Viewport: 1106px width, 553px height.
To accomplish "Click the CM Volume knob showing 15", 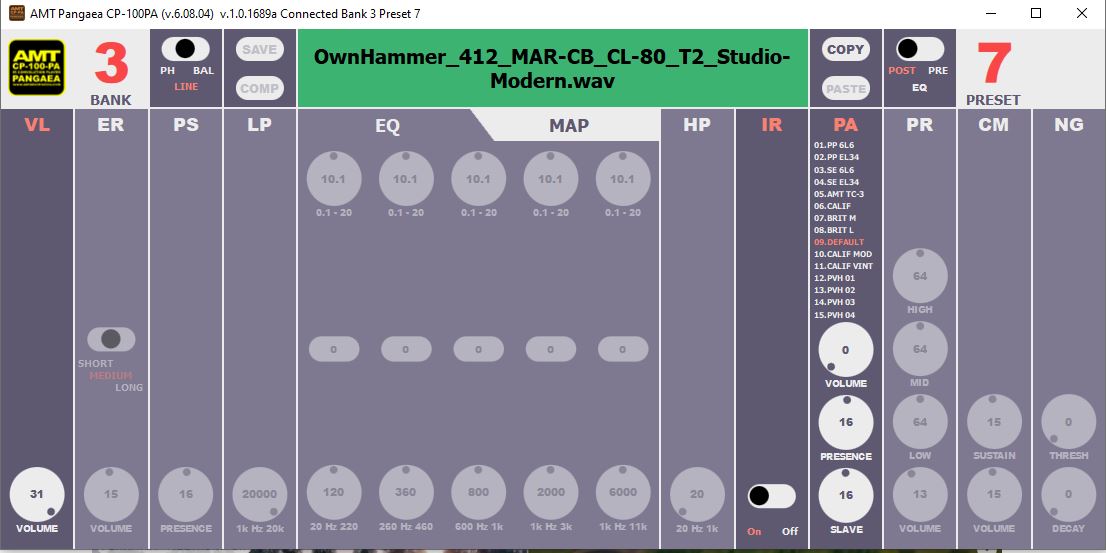I will [994, 494].
